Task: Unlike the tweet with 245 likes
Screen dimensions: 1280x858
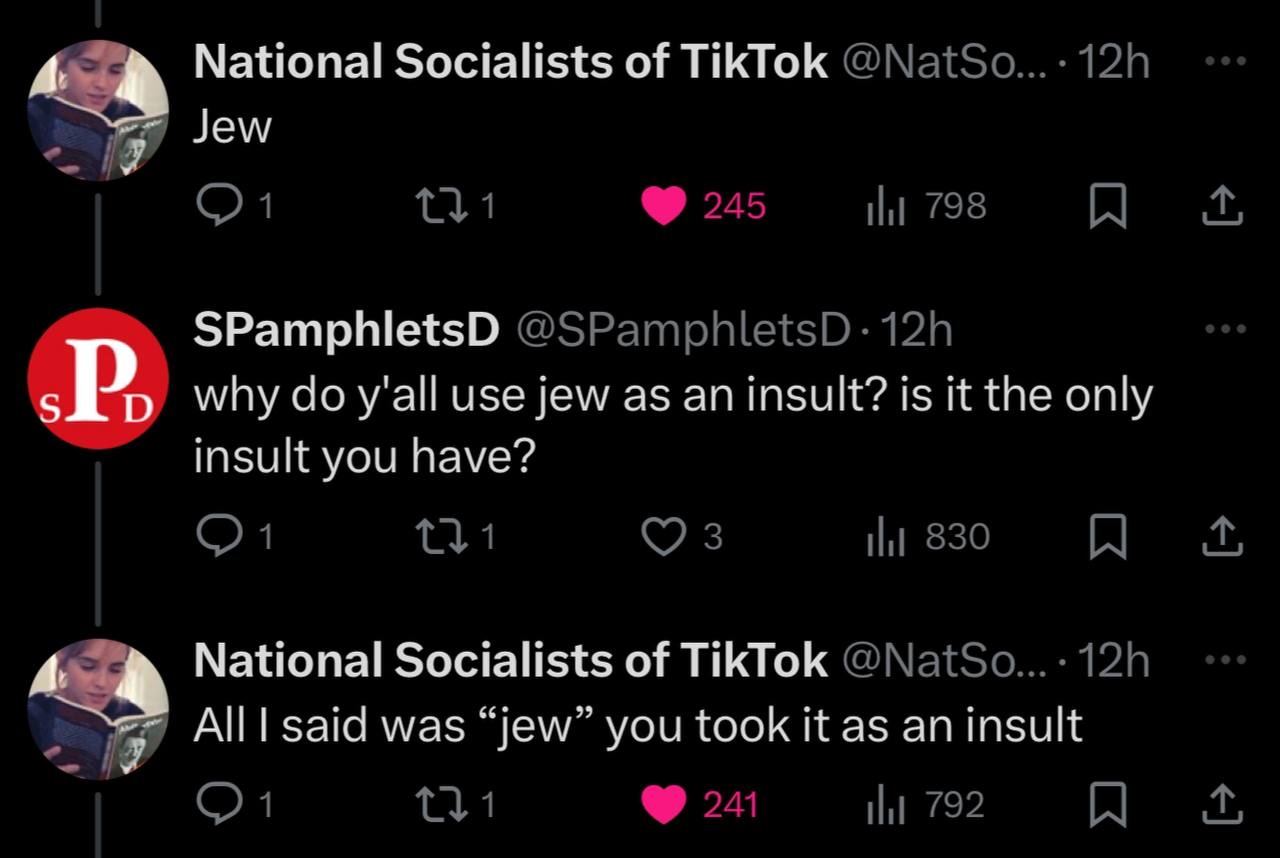Action: [664, 205]
